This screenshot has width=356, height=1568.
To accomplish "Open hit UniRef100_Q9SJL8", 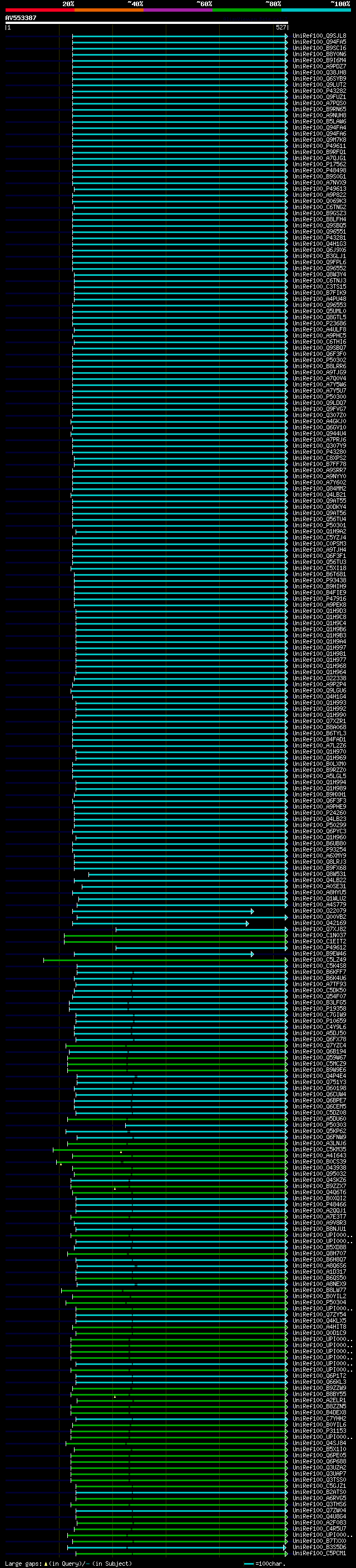I will click(x=319, y=36).
